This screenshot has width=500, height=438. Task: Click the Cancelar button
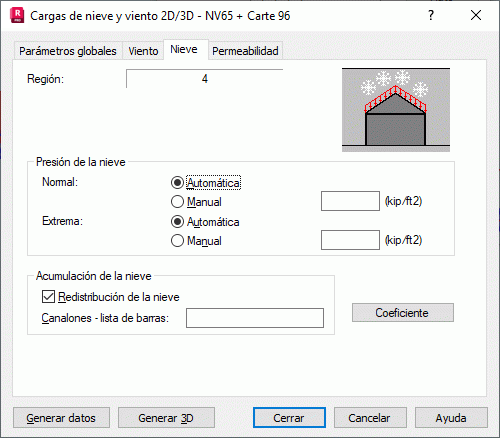[370, 418]
